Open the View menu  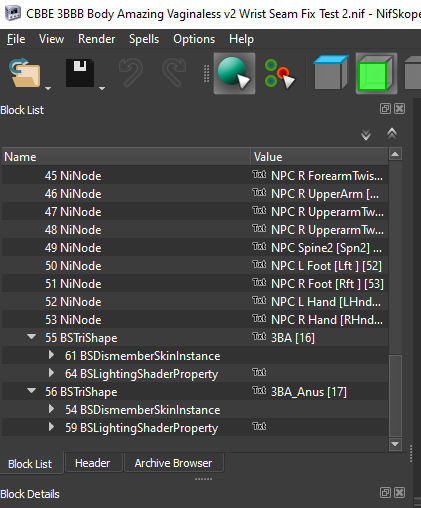pyautogui.click(x=51, y=39)
